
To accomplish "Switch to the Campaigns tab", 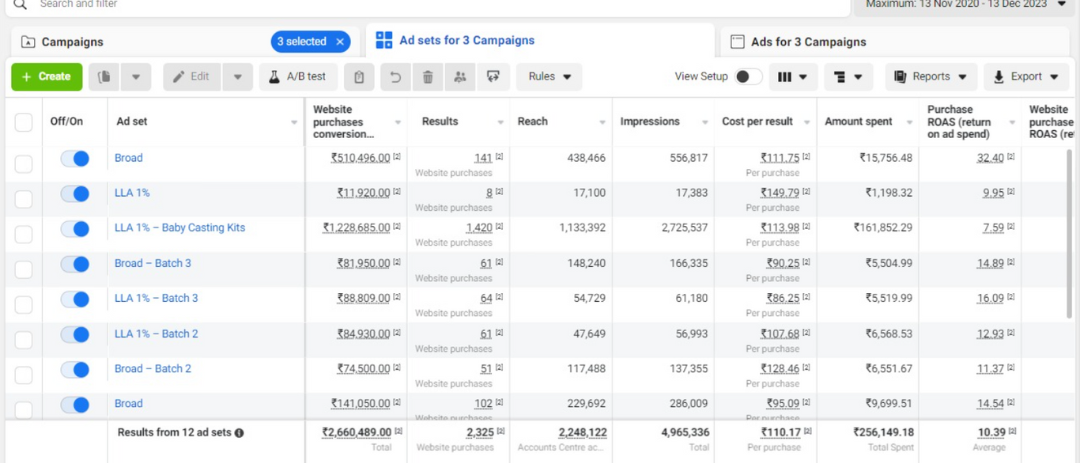I will coord(186,42).
